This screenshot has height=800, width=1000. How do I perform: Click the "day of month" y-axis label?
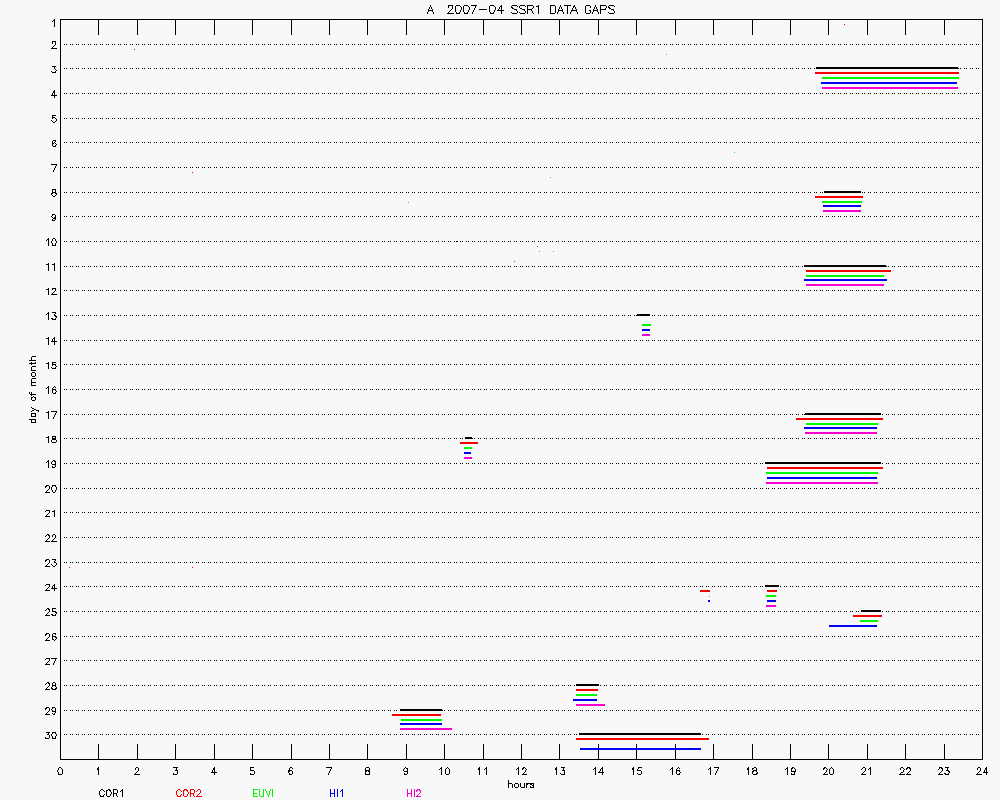[x=33, y=389]
